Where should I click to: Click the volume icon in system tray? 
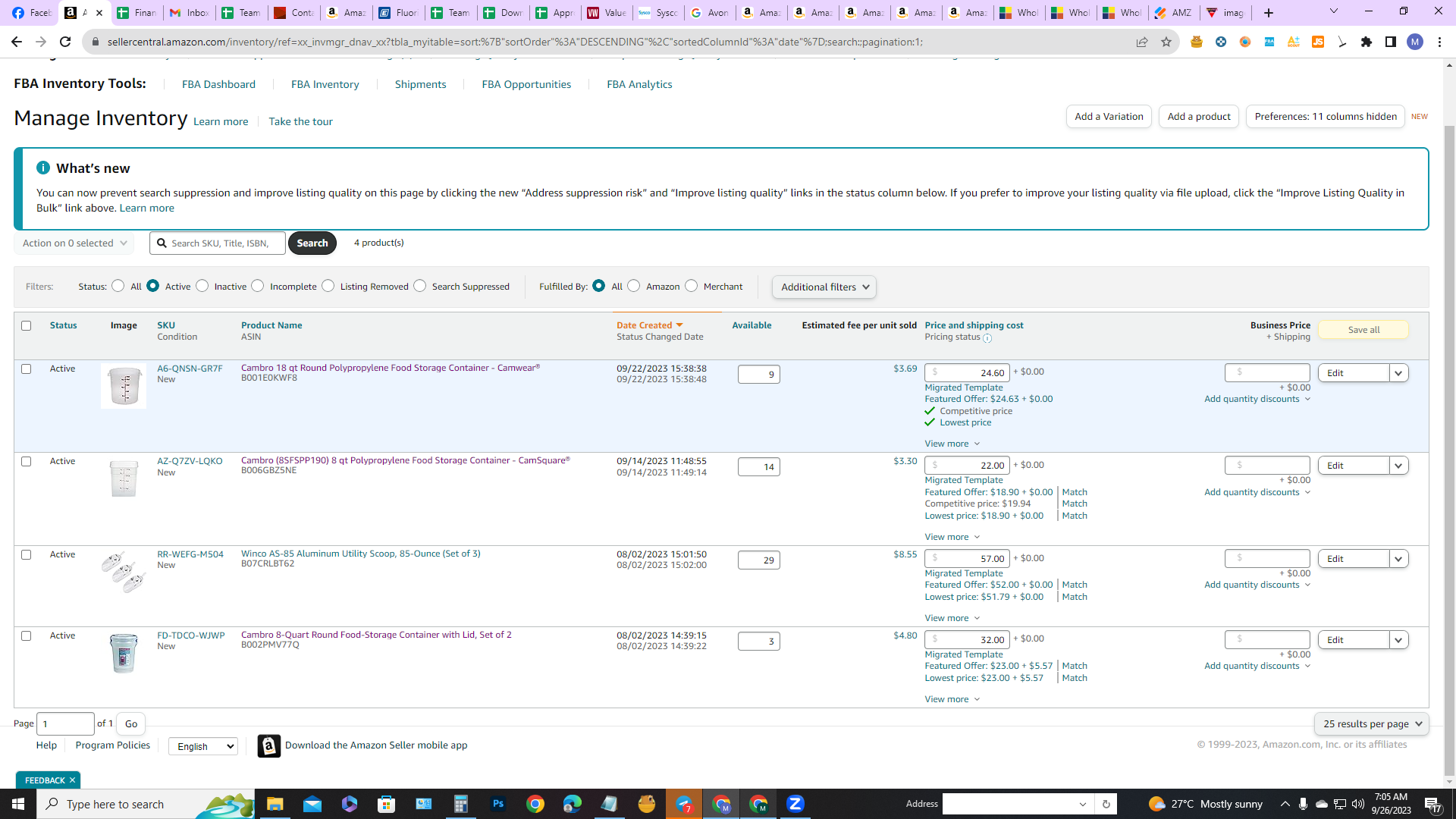1358,804
